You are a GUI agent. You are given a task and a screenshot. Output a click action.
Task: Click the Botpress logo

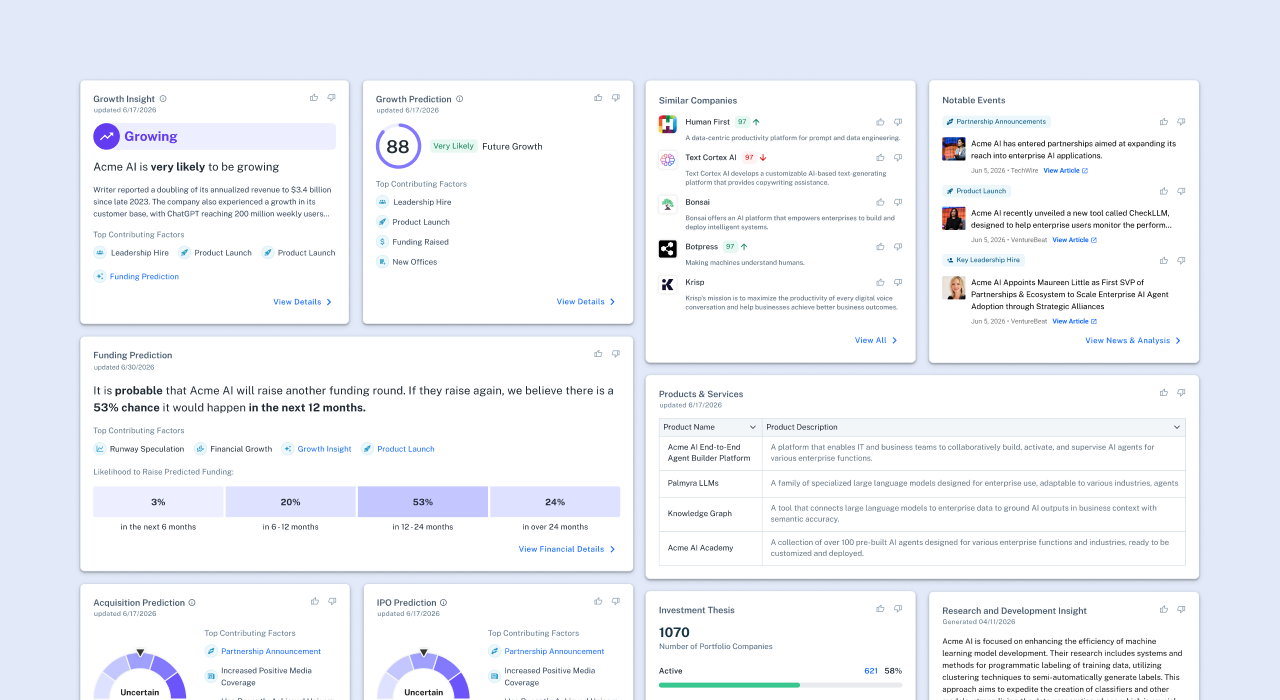[x=668, y=249]
